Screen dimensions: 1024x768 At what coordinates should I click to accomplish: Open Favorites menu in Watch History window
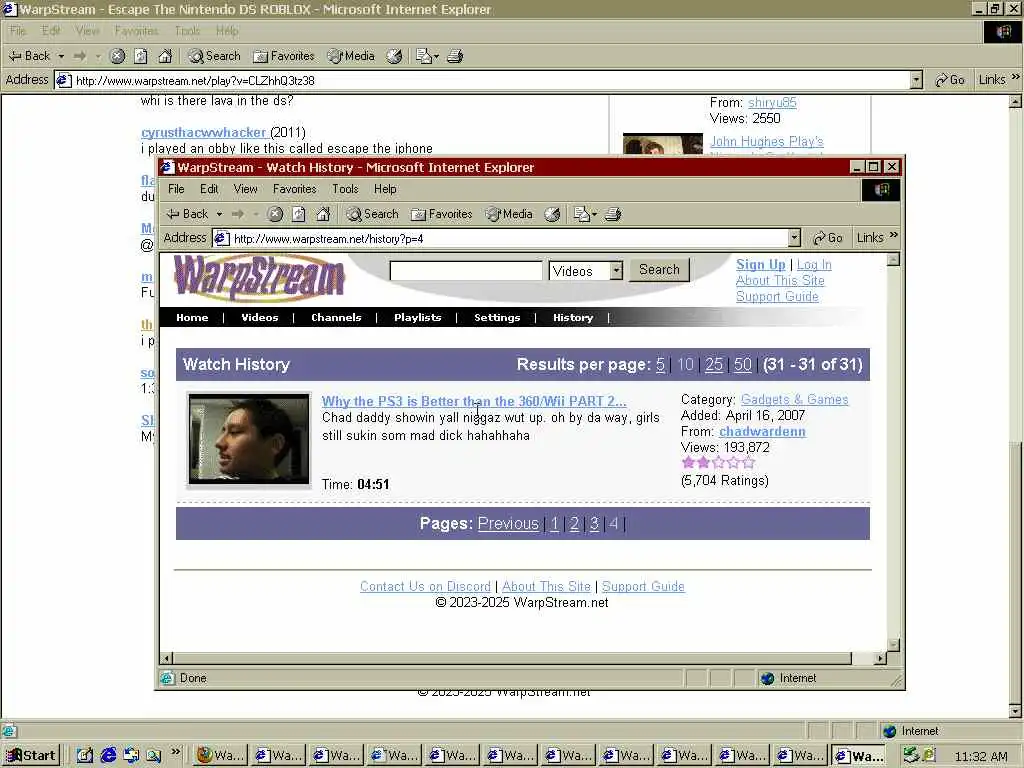pyautogui.click(x=295, y=189)
